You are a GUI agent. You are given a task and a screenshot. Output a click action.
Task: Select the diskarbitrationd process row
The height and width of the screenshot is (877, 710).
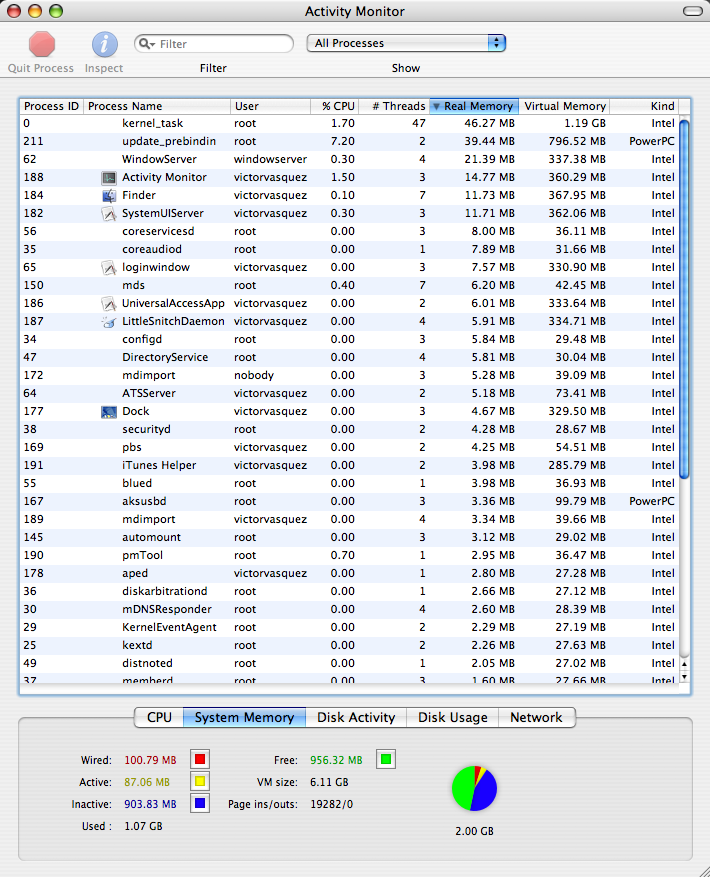click(349, 591)
